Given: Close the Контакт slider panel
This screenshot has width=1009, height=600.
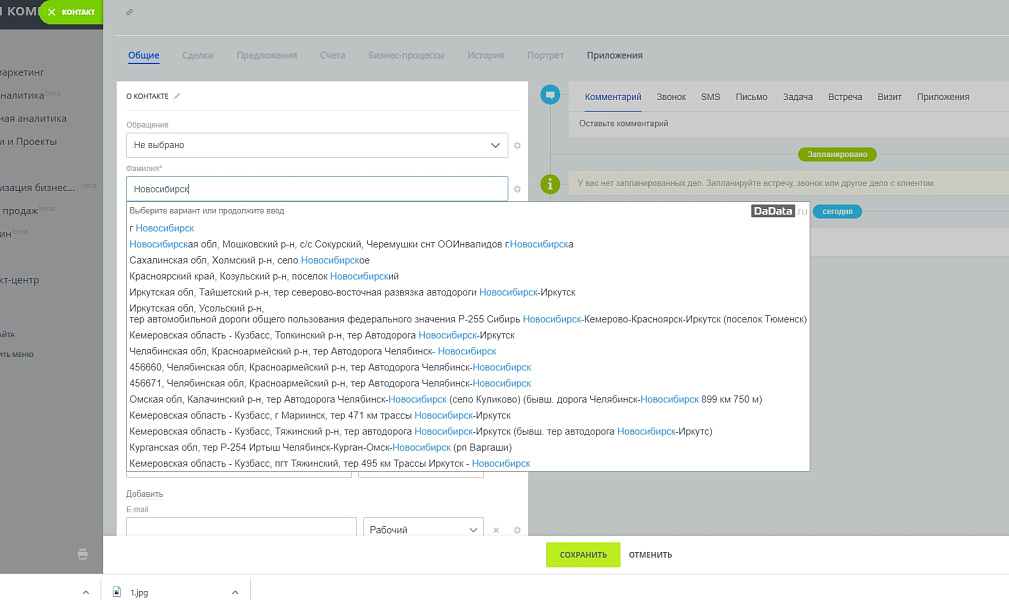Looking at the screenshot, I should pyautogui.click(x=52, y=12).
